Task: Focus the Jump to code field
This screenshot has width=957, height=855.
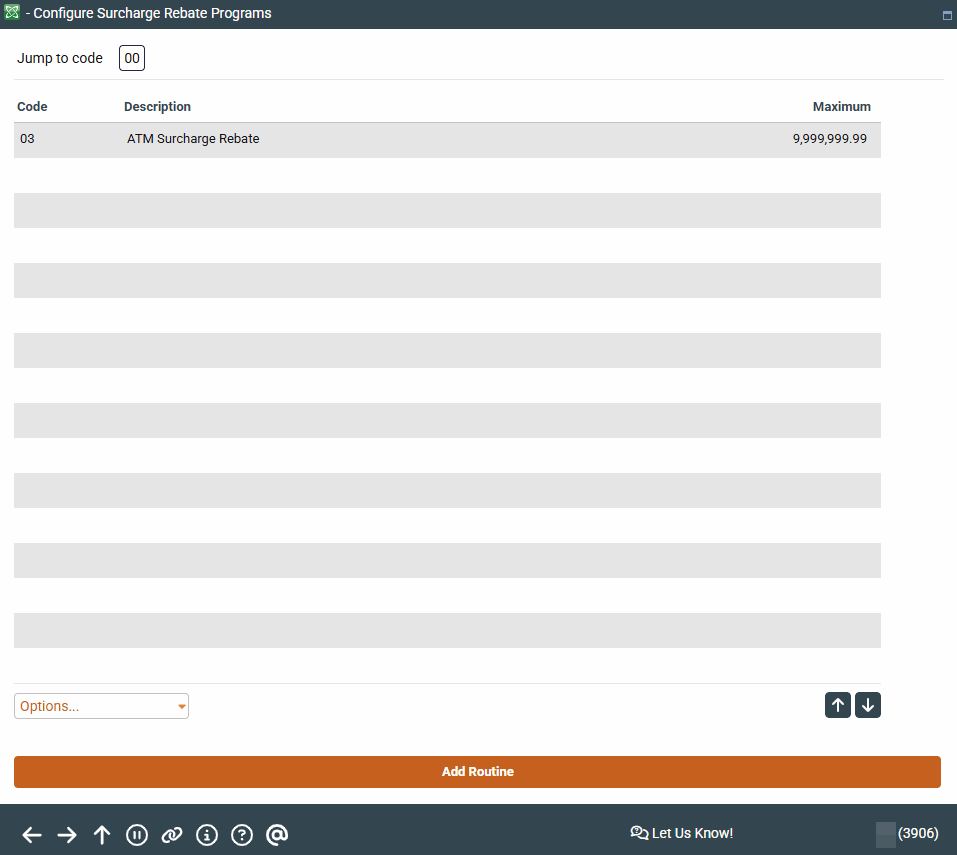Action: click(132, 58)
